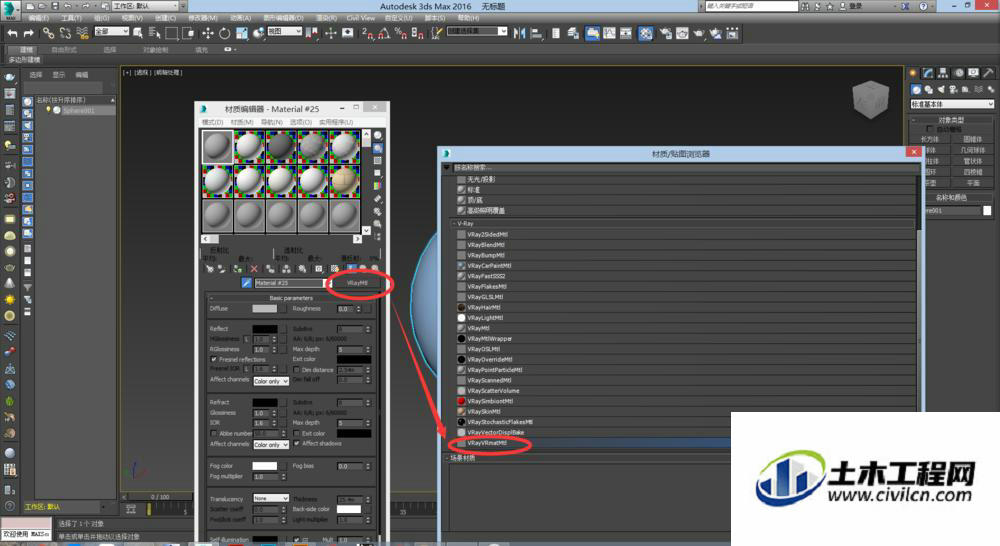Select the Select and Move tool

(x=208, y=33)
